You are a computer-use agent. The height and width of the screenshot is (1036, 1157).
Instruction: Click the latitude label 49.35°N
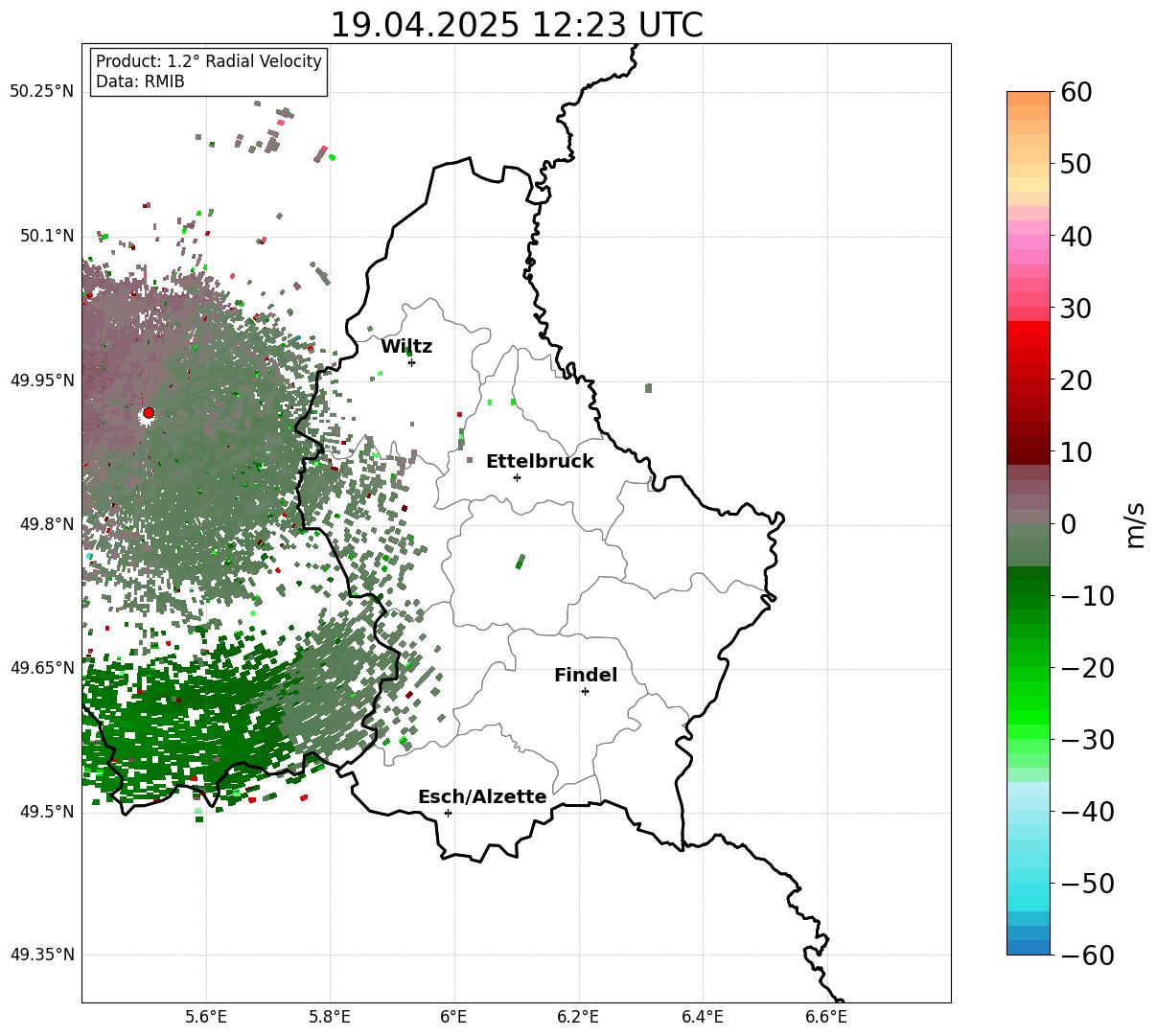coord(41,955)
